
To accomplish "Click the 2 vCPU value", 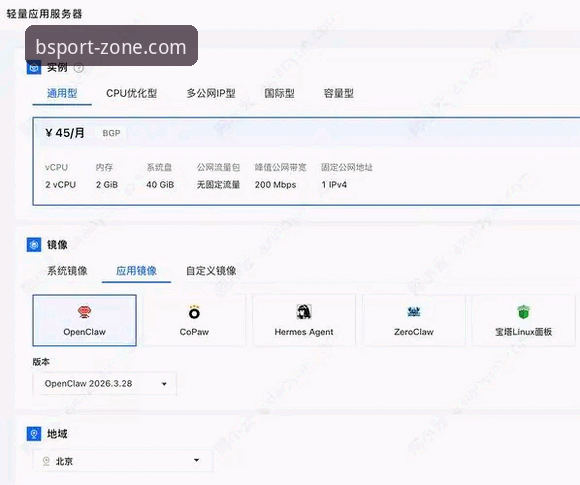I will pos(61,185).
